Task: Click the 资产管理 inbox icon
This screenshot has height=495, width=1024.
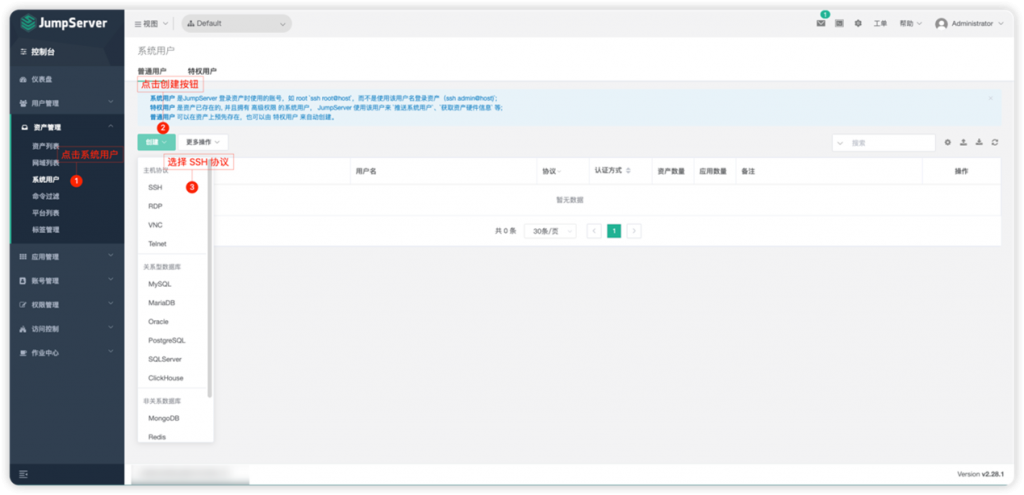Action: point(25,127)
